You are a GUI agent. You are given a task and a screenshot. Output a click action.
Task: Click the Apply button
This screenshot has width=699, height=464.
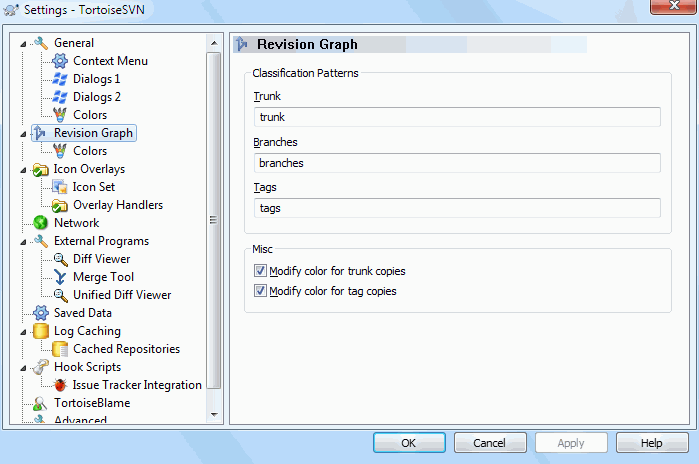[x=571, y=443]
